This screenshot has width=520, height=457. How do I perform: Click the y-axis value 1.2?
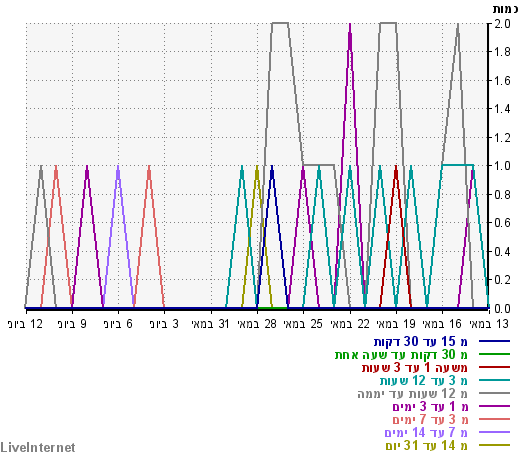point(502,137)
